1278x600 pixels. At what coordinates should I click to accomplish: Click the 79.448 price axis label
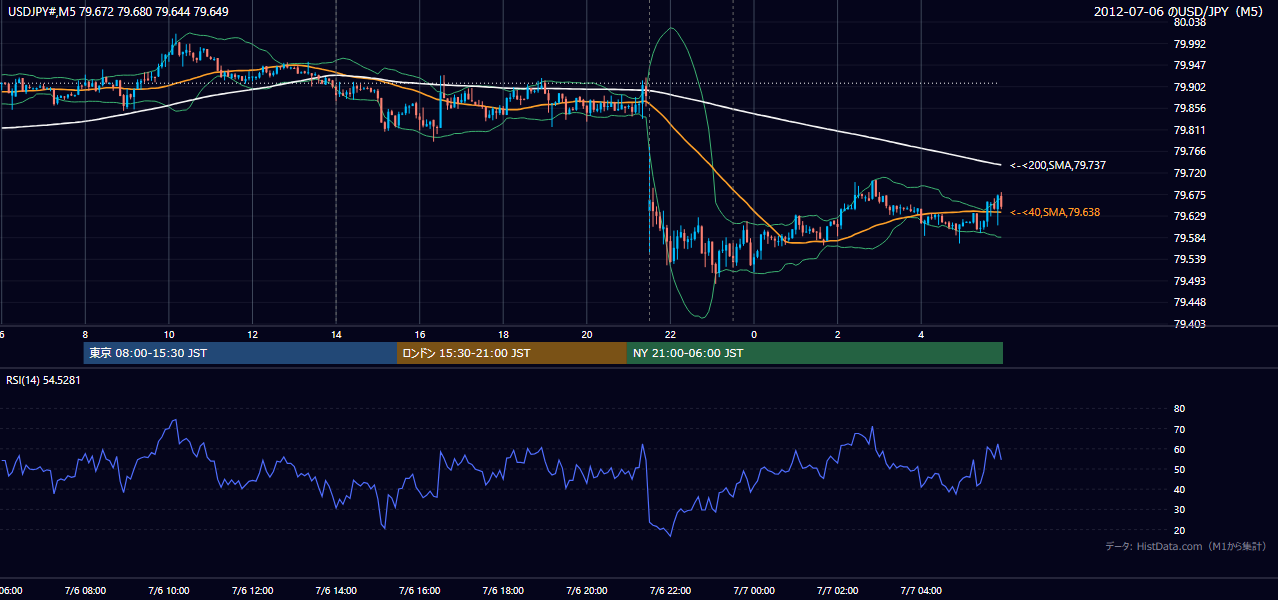[1189, 302]
